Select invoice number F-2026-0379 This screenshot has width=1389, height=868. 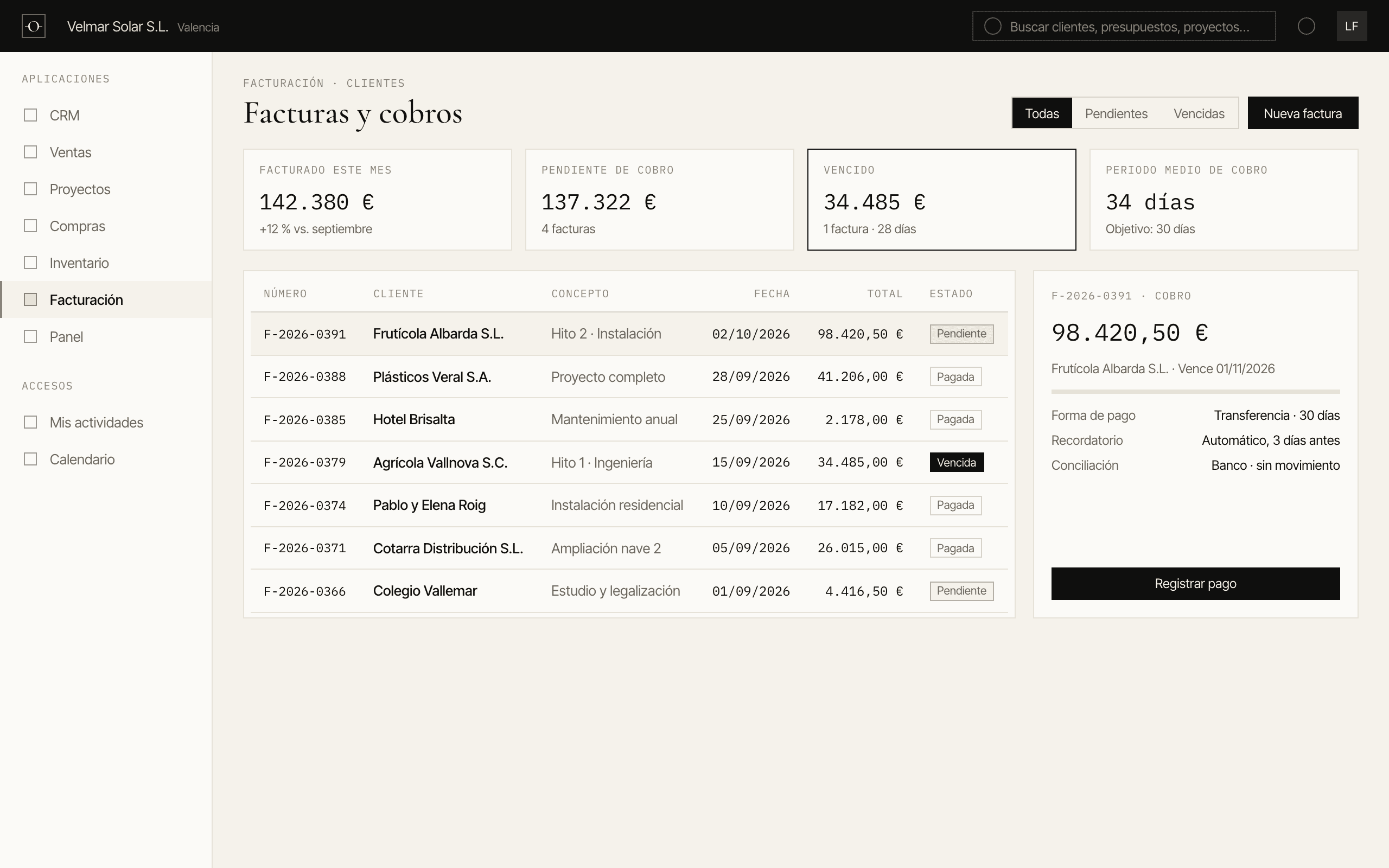point(305,462)
